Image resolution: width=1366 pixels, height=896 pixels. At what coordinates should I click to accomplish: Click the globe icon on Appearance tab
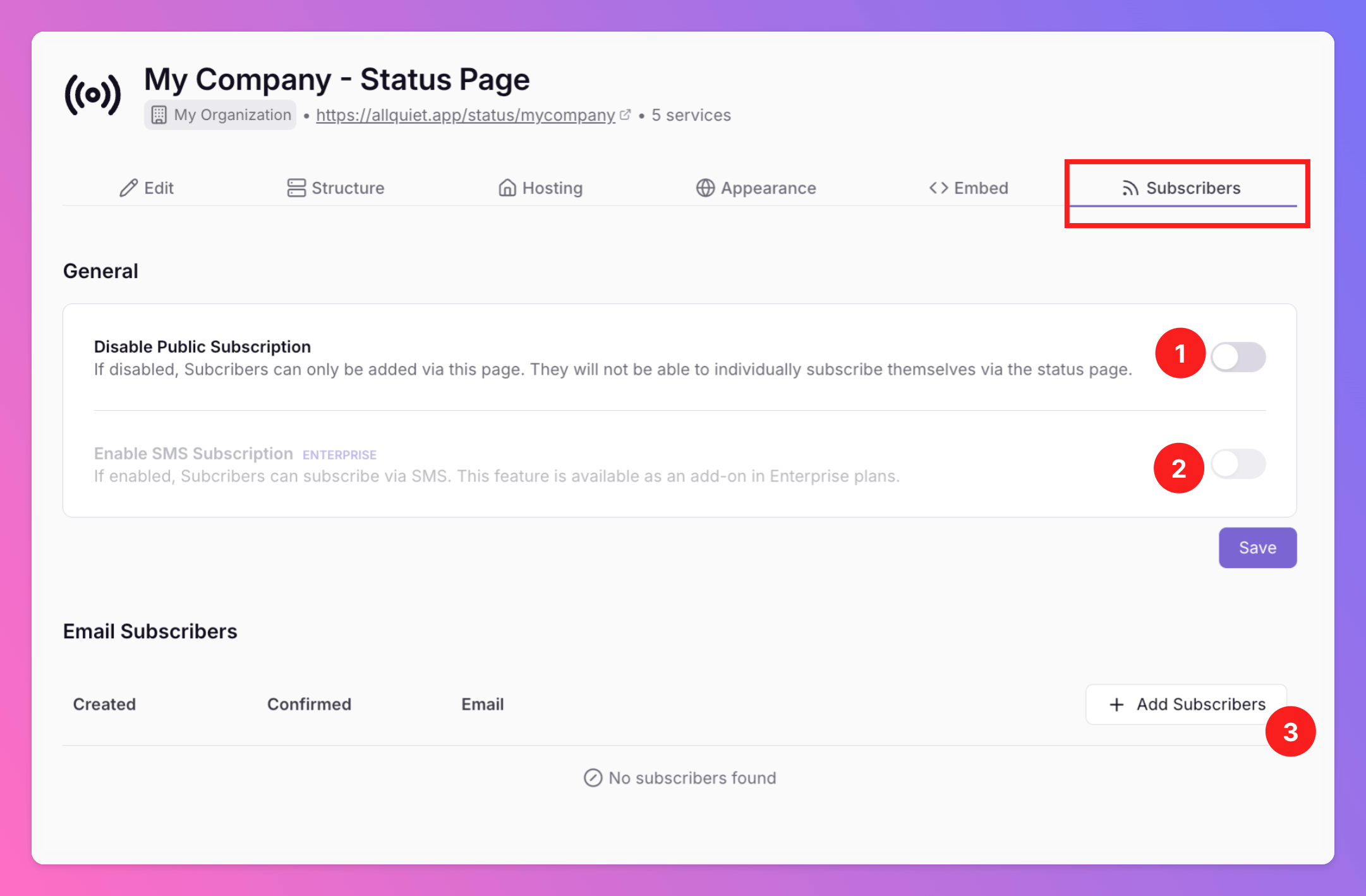pos(705,188)
